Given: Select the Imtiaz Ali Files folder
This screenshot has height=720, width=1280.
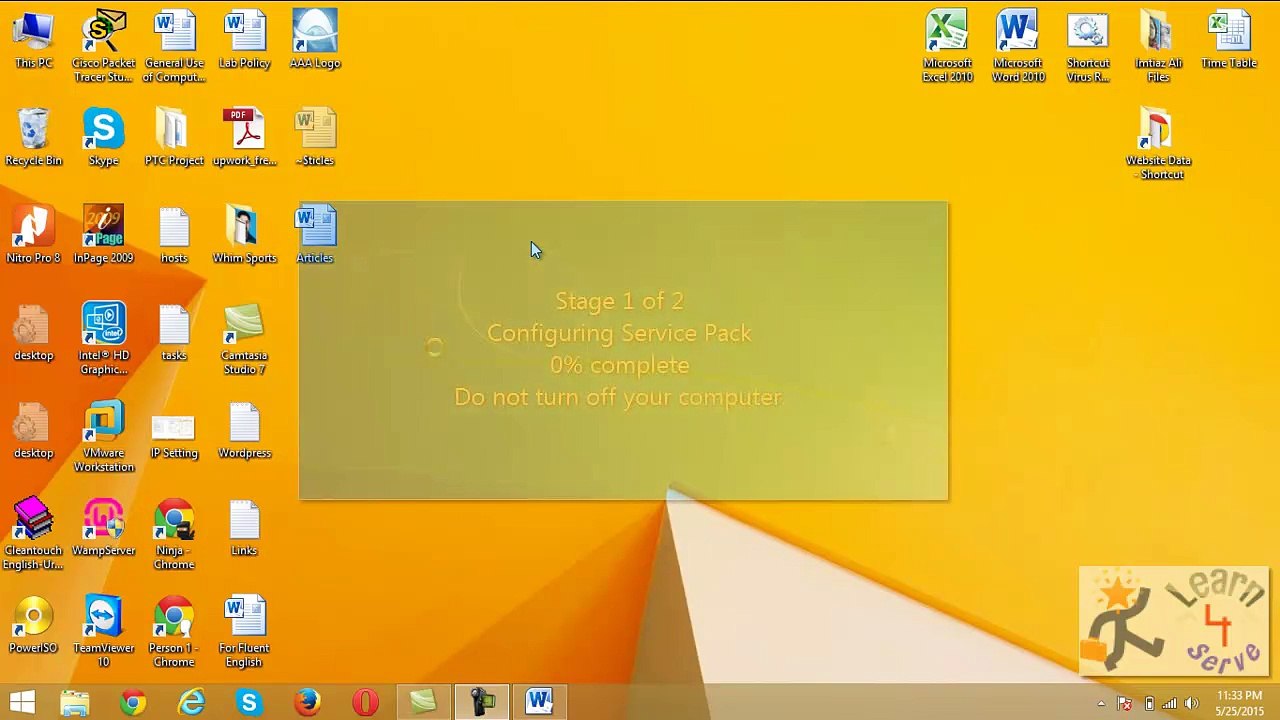Looking at the screenshot, I should (x=1158, y=47).
